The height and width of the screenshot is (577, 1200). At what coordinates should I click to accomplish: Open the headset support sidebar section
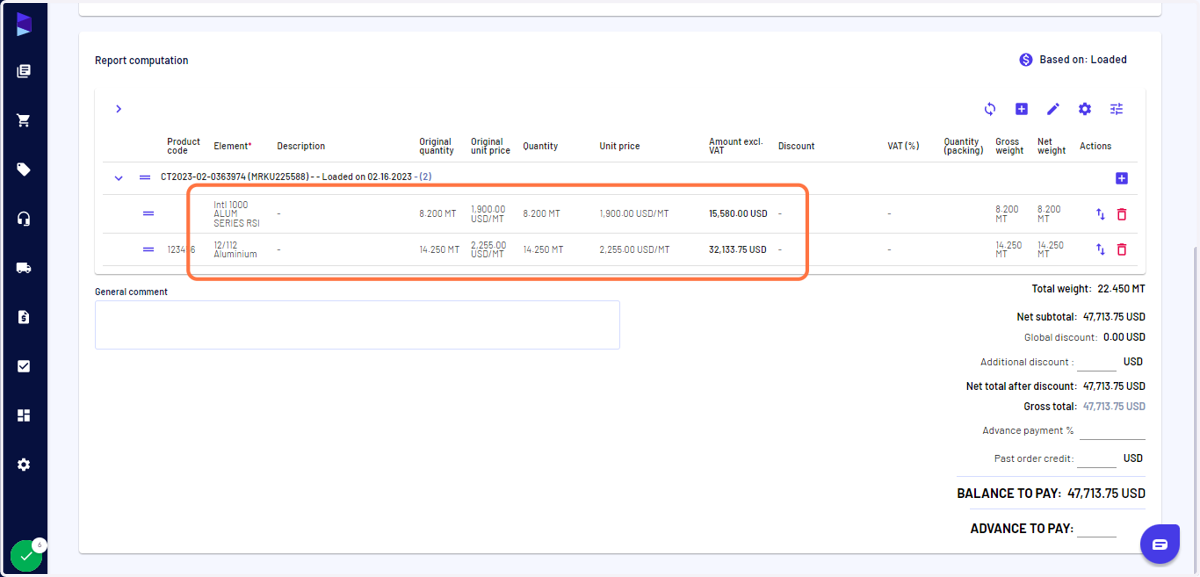pos(24,219)
